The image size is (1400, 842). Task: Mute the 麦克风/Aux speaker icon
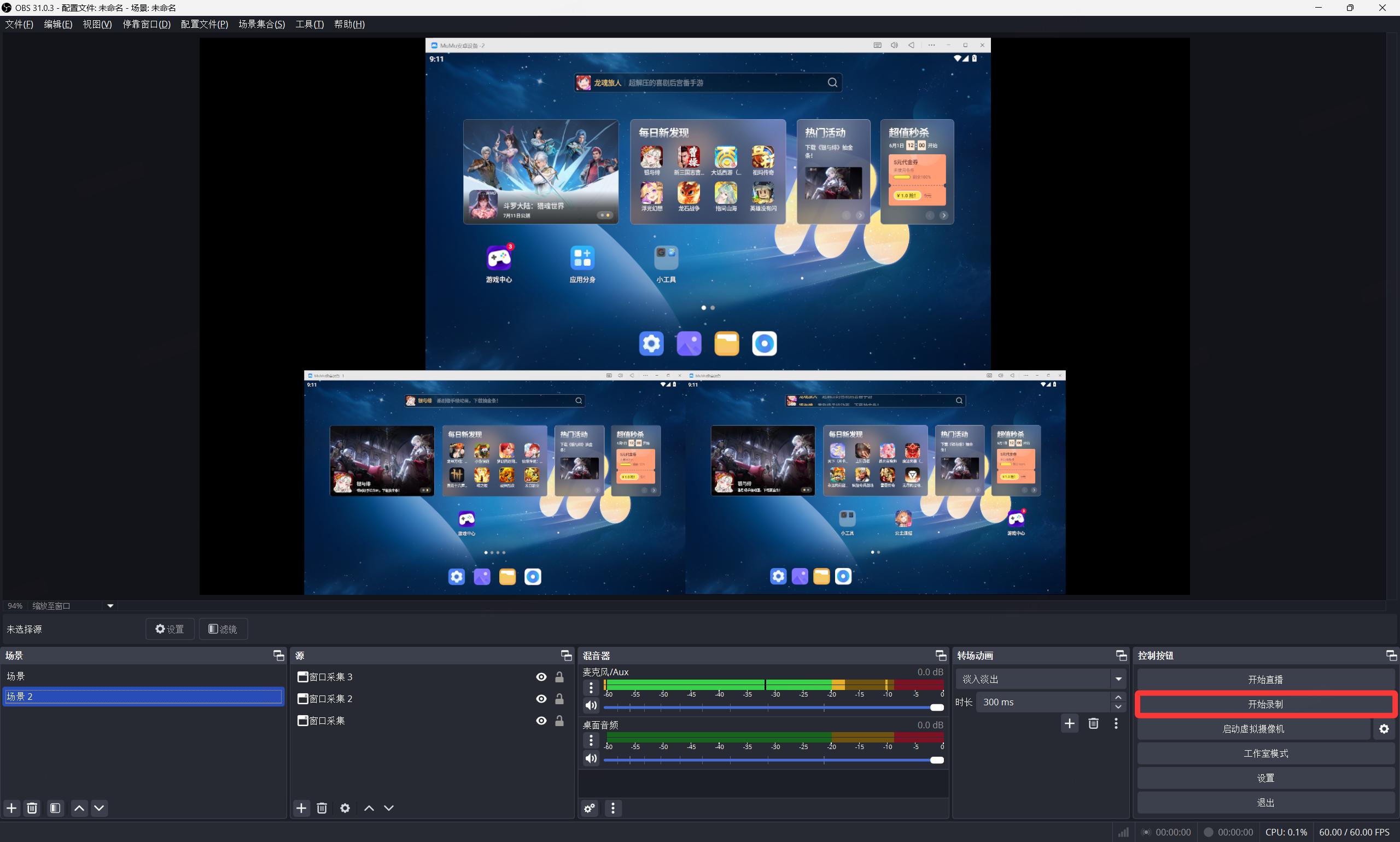coord(591,705)
